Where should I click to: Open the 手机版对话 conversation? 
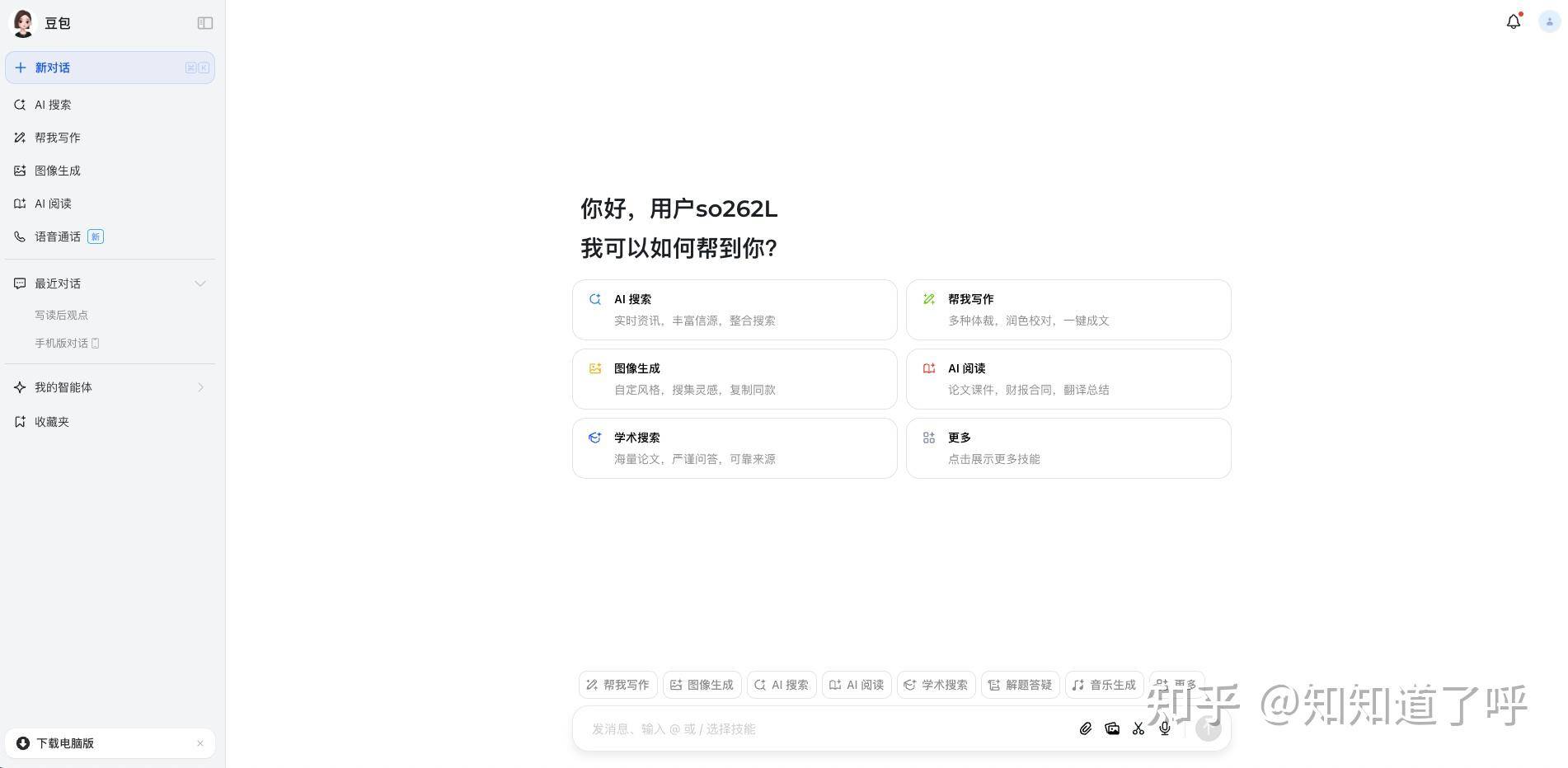pyautogui.click(x=67, y=343)
